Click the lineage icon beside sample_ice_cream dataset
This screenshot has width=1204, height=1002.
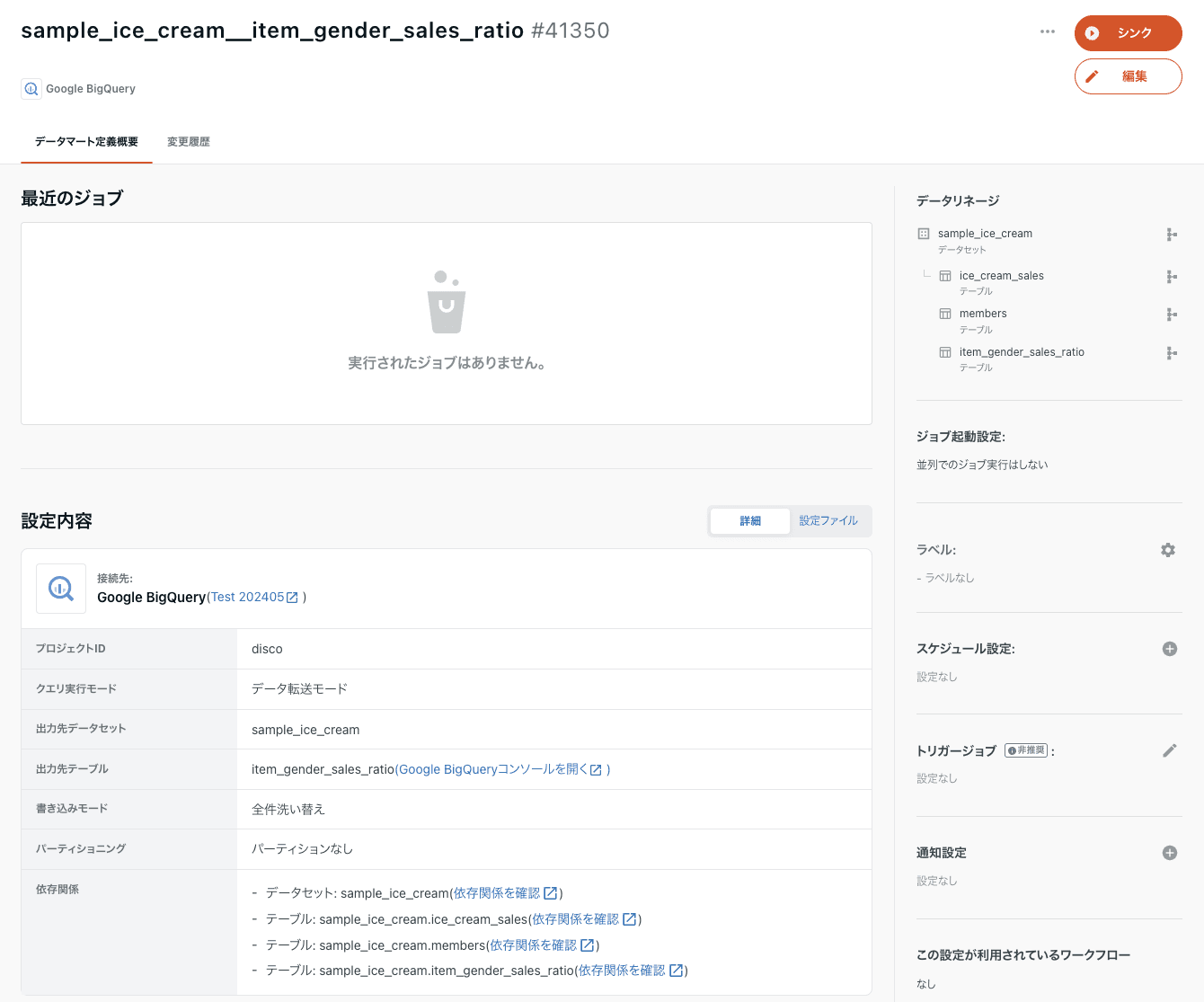coord(1172,235)
